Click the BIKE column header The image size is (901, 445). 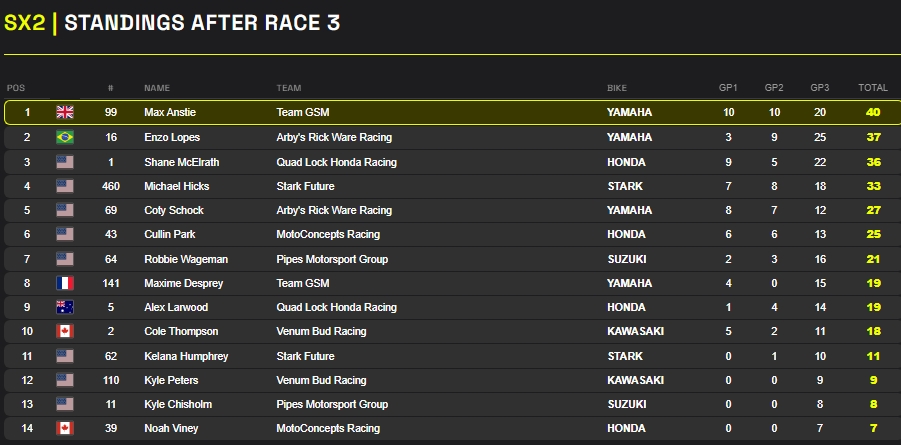[x=618, y=88]
